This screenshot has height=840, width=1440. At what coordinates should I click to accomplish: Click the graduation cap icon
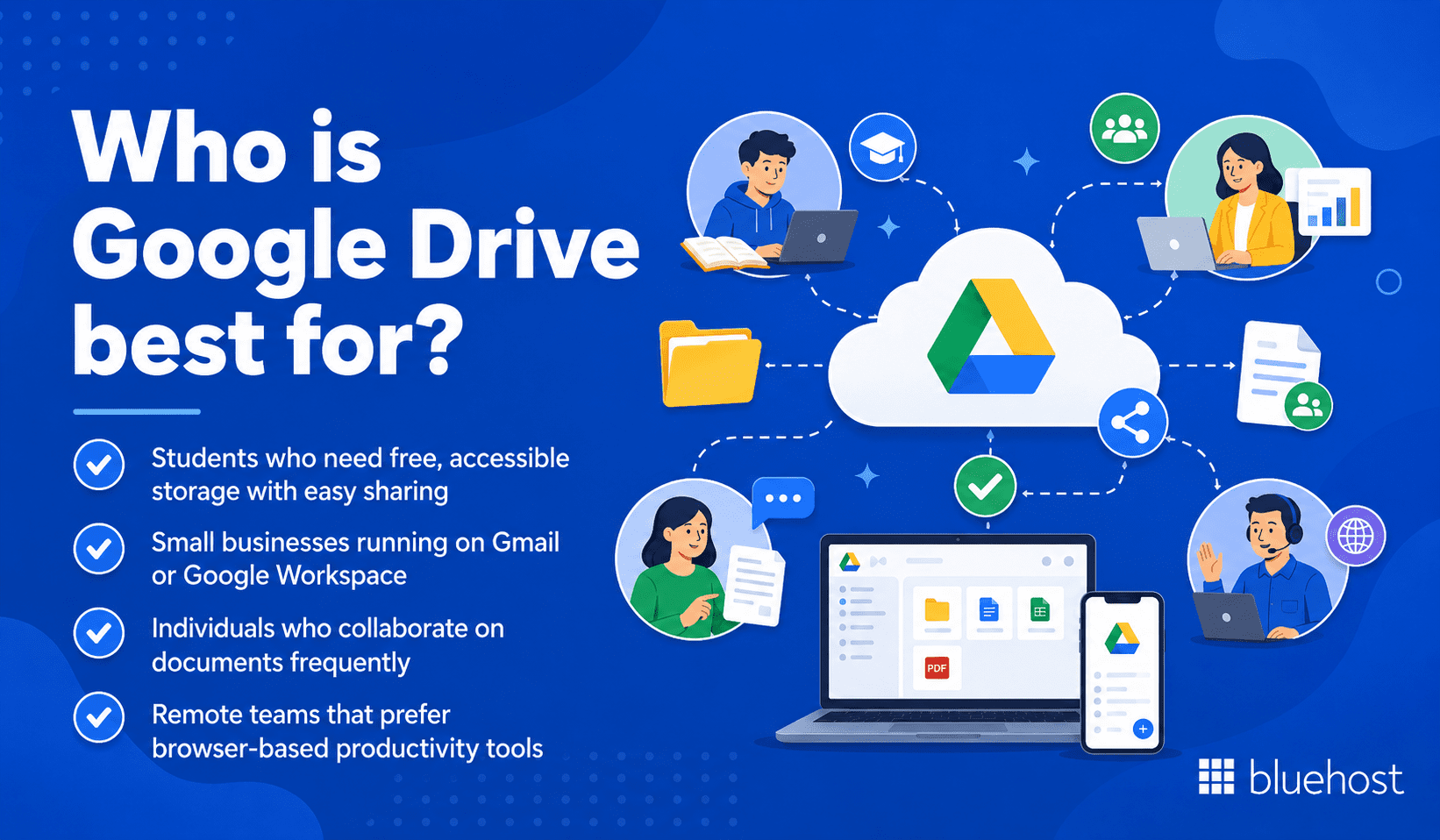point(882,148)
